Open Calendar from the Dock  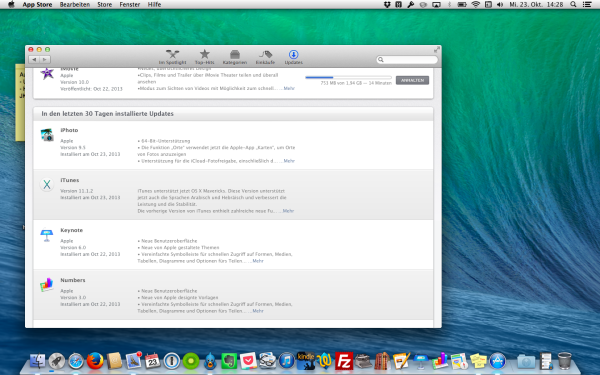152,361
